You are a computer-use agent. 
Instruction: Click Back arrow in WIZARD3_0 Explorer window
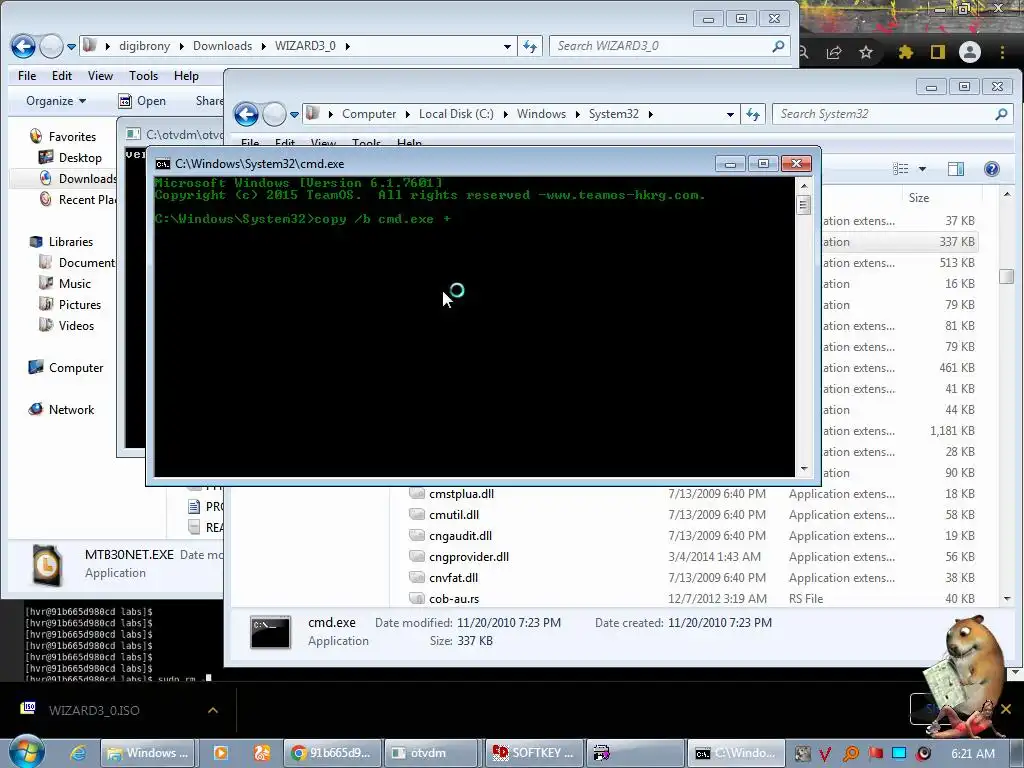tap(24, 46)
